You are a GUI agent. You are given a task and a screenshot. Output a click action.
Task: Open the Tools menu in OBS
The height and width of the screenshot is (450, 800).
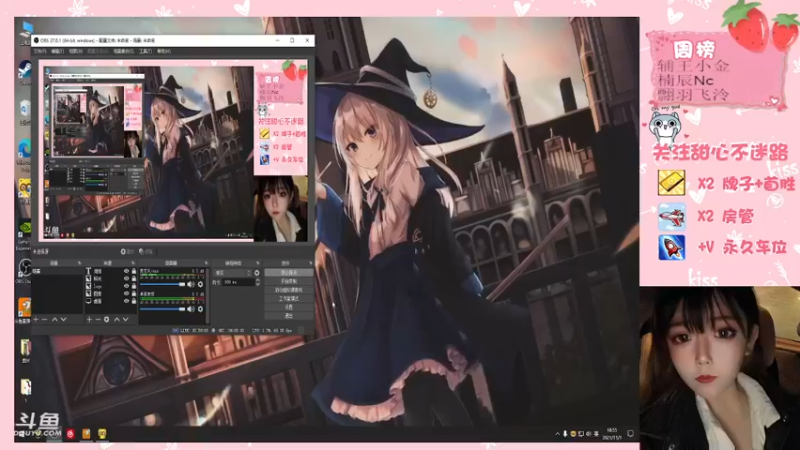tap(145, 52)
